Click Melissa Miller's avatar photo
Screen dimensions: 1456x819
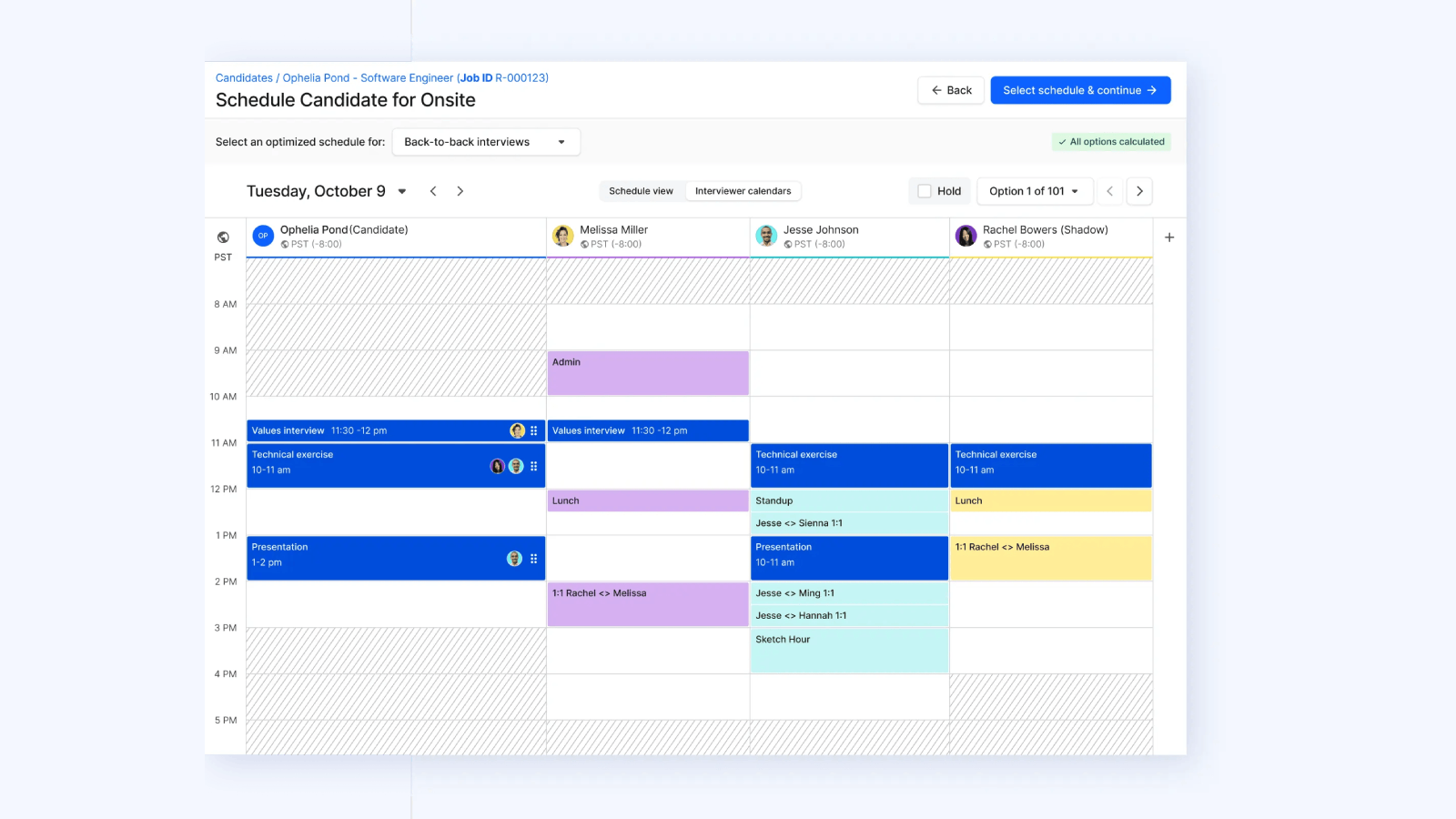point(563,237)
